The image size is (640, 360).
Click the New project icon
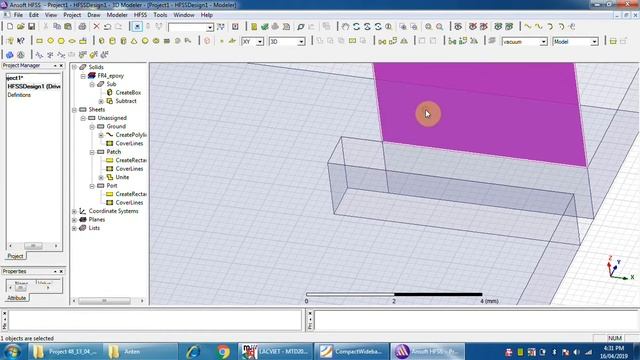click(x=9, y=27)
